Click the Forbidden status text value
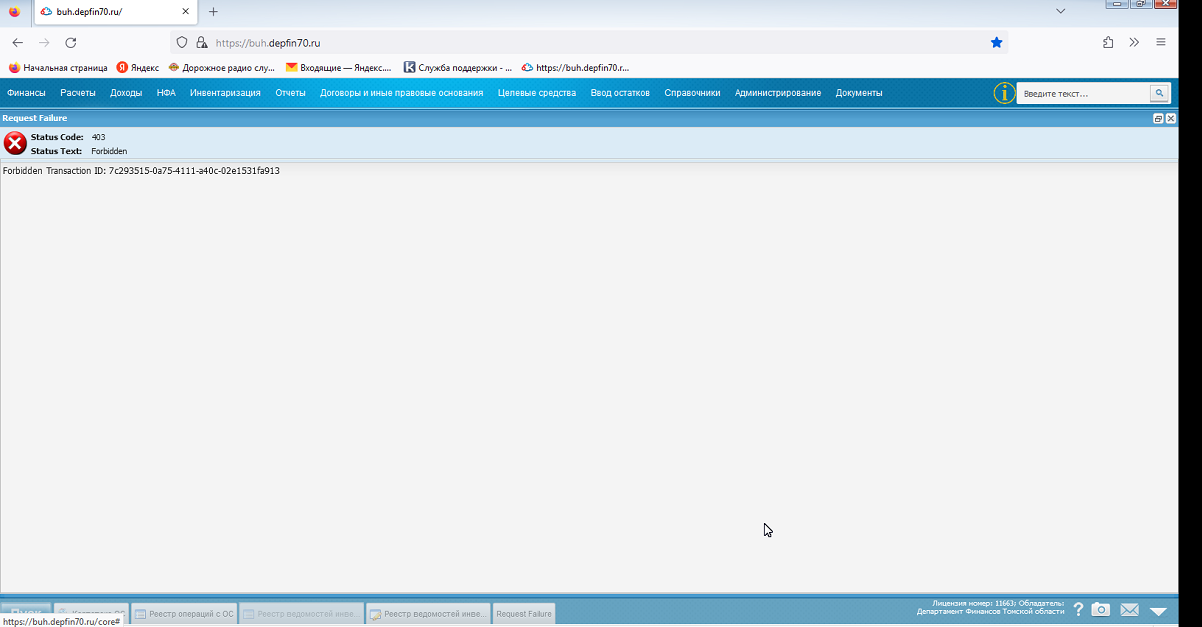 (109, 151)
